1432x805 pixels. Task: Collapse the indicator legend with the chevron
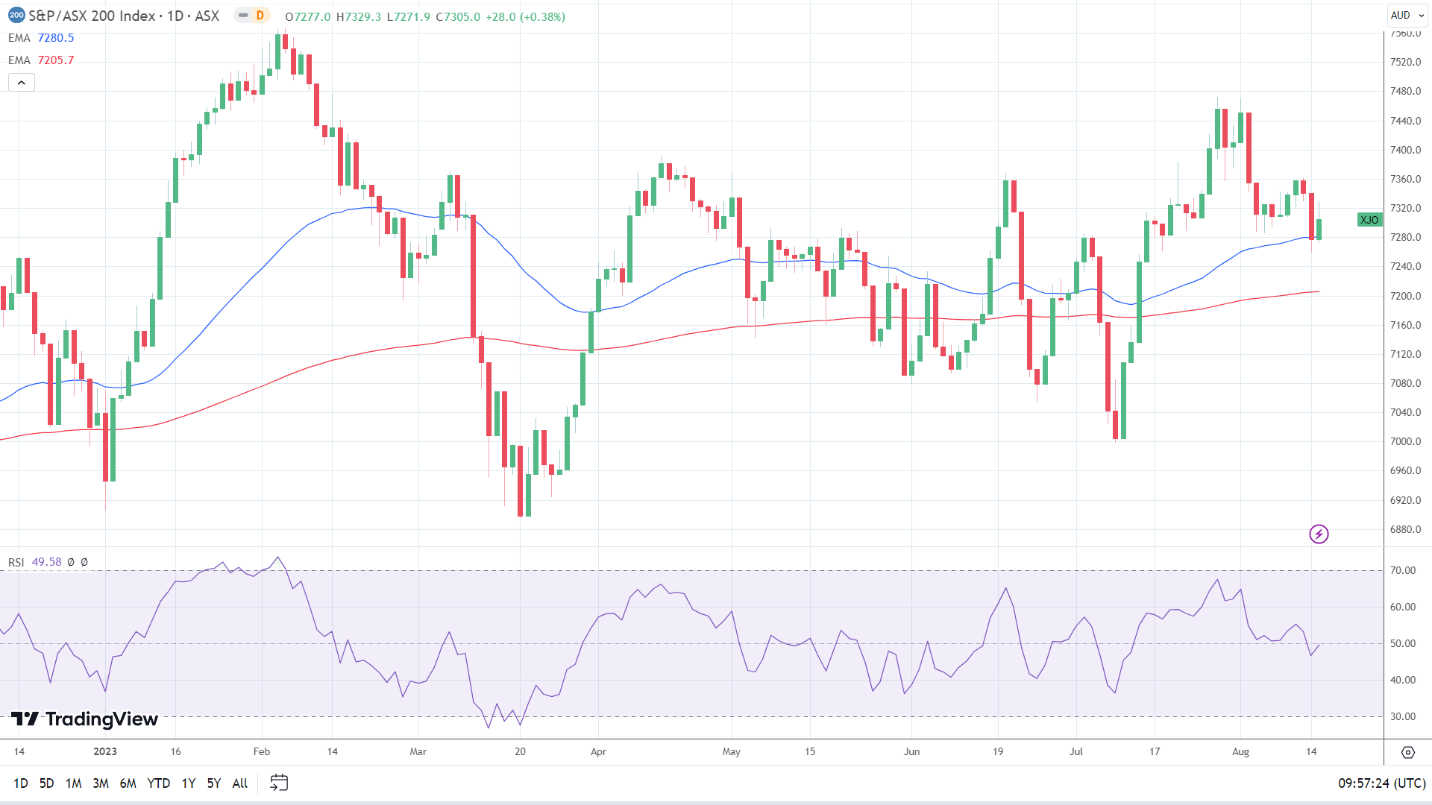tap(21, 82)
